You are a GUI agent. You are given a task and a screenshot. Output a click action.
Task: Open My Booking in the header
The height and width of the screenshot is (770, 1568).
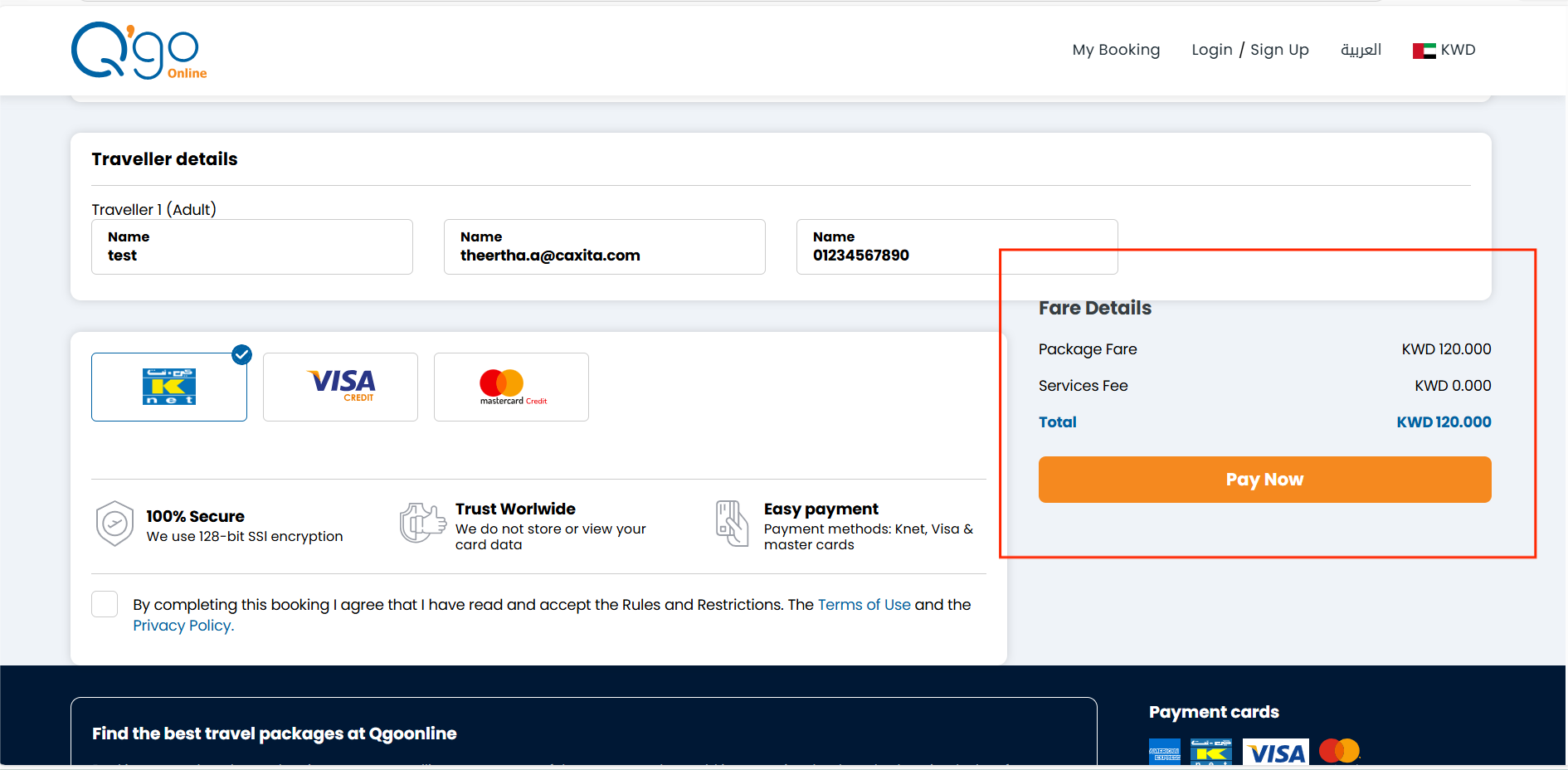[1116, 50]
